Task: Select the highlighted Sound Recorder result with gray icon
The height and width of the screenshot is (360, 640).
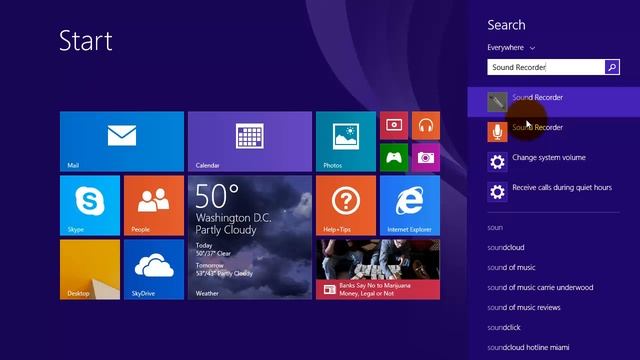Action: pos(553,102)
